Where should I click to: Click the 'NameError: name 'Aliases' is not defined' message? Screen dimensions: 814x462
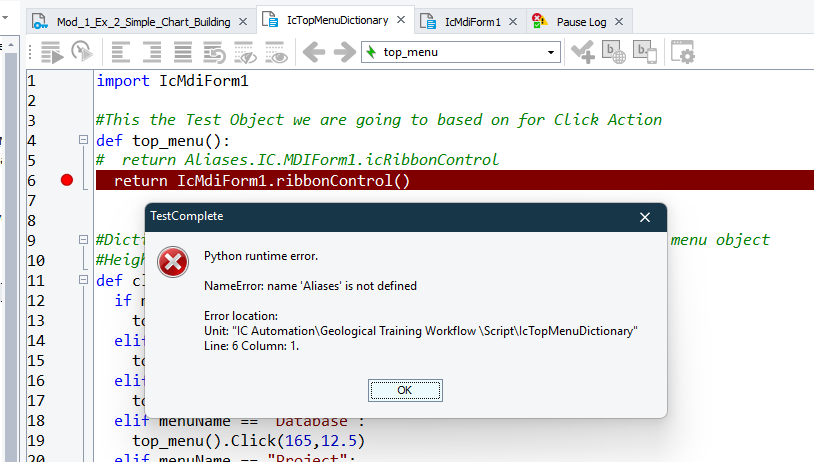tap(310, 286)
